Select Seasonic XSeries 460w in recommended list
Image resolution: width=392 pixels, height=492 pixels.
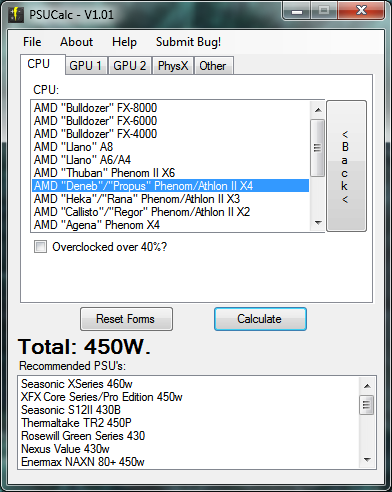pos(188,384)
